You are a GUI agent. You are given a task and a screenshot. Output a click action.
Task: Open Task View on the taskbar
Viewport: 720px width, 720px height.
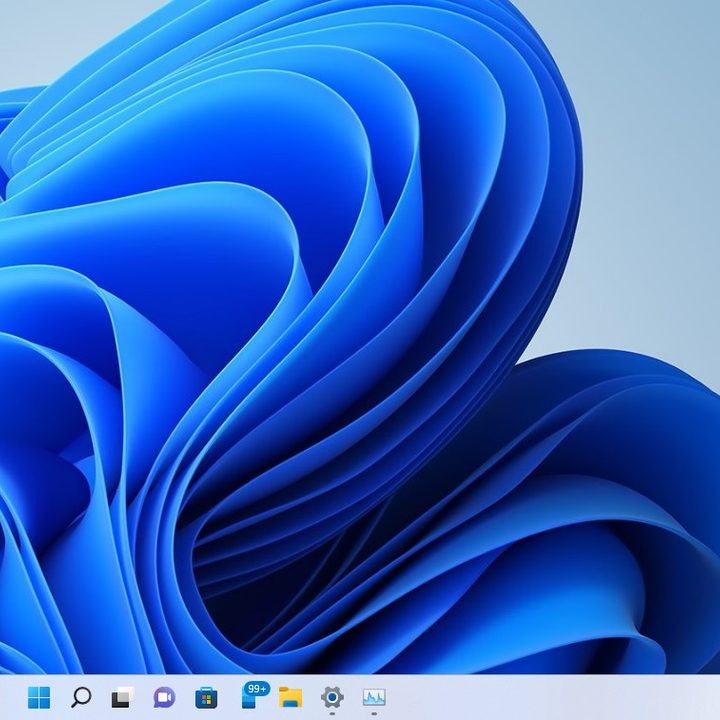(x=123, y=698)
